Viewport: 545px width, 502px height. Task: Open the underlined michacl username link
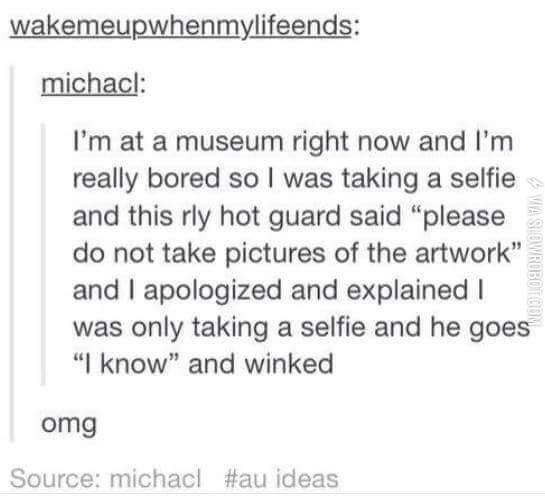[x=90, y=84]
